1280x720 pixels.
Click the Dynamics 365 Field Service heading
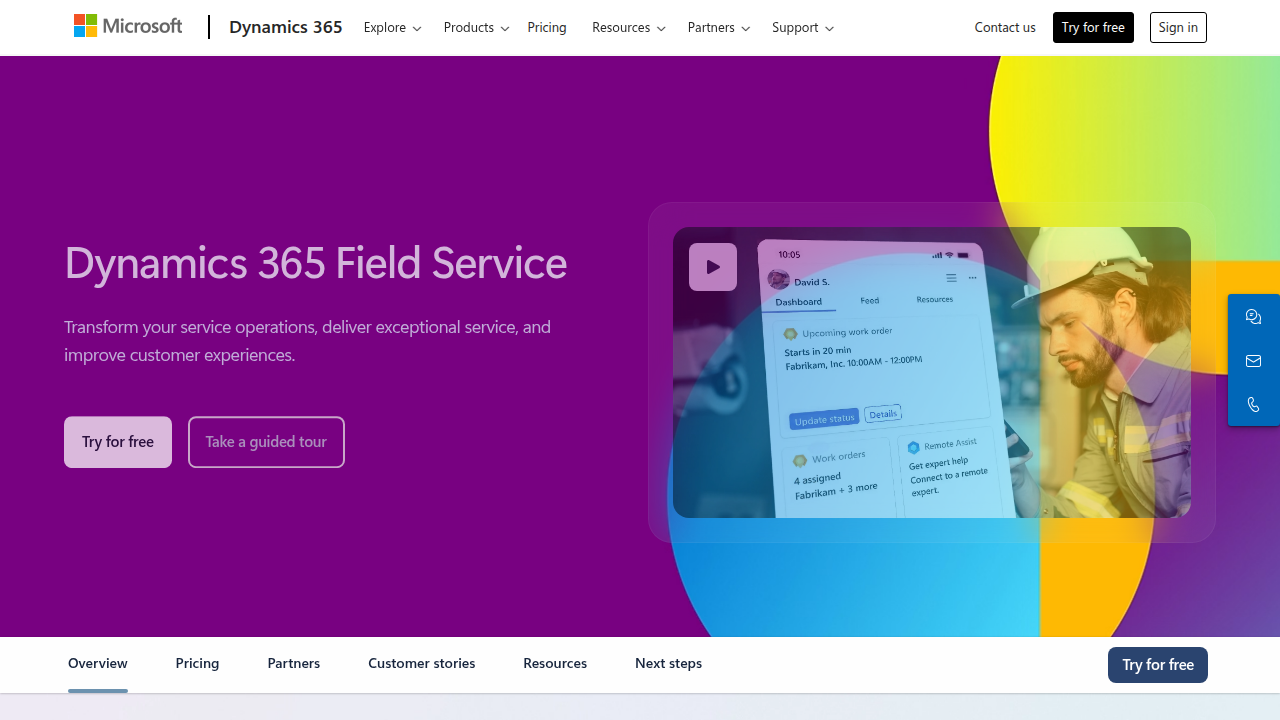(x=316, y=262)
